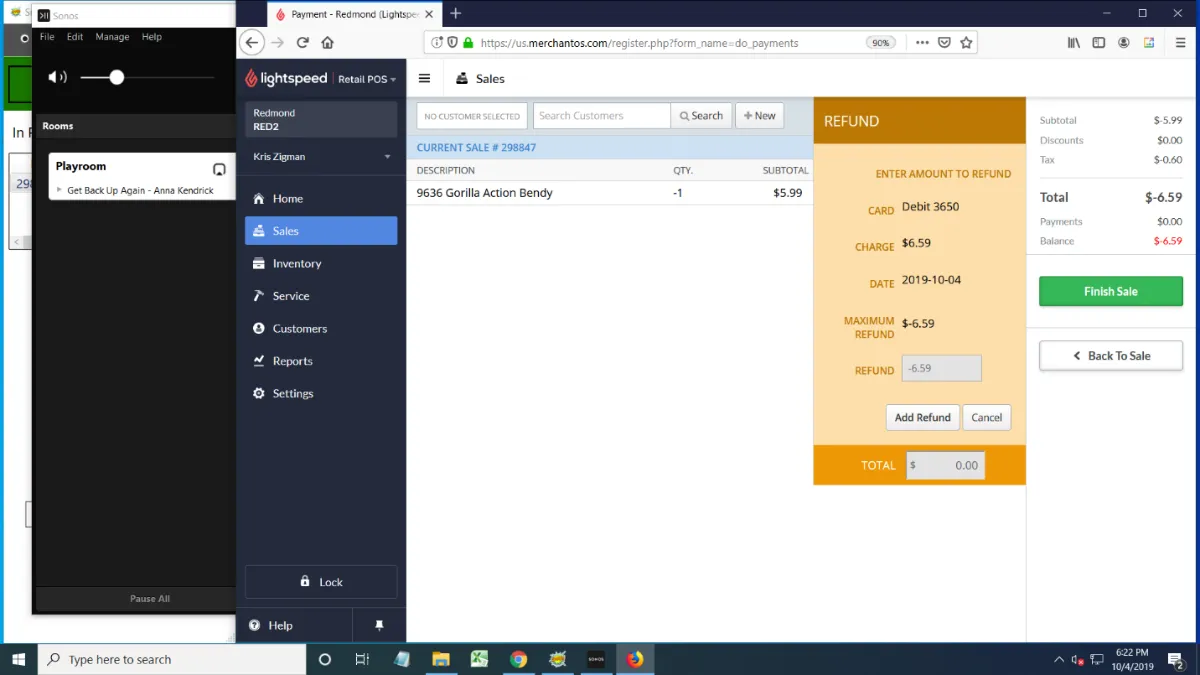This screenshot has height=675, width=1200.
Task: Open Excel from the taskbar
Action: click(480, 659)
